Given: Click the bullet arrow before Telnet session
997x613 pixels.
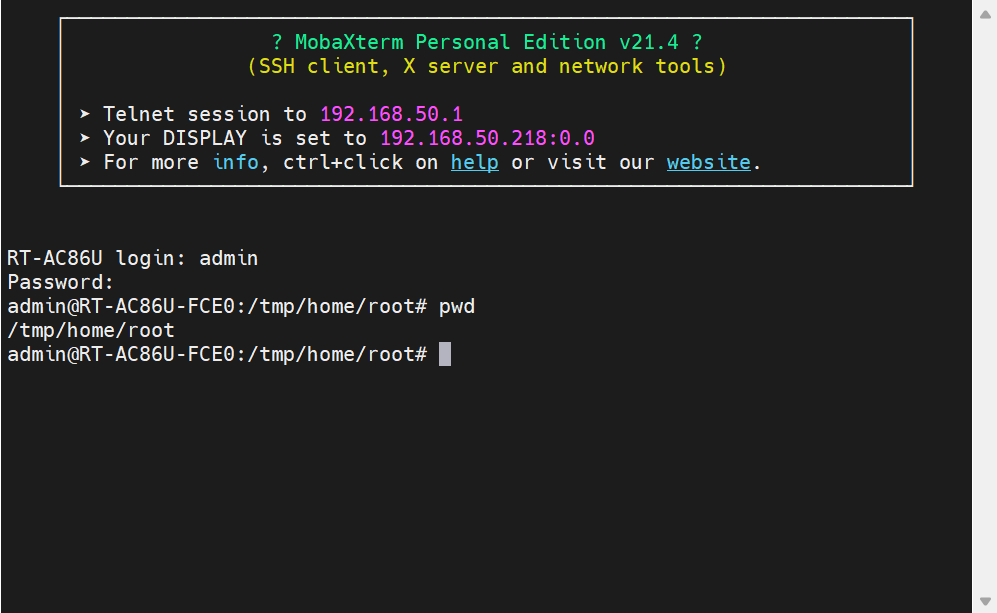Looking at the screenshot, I should pyautogui.click(x=85, y=113).
